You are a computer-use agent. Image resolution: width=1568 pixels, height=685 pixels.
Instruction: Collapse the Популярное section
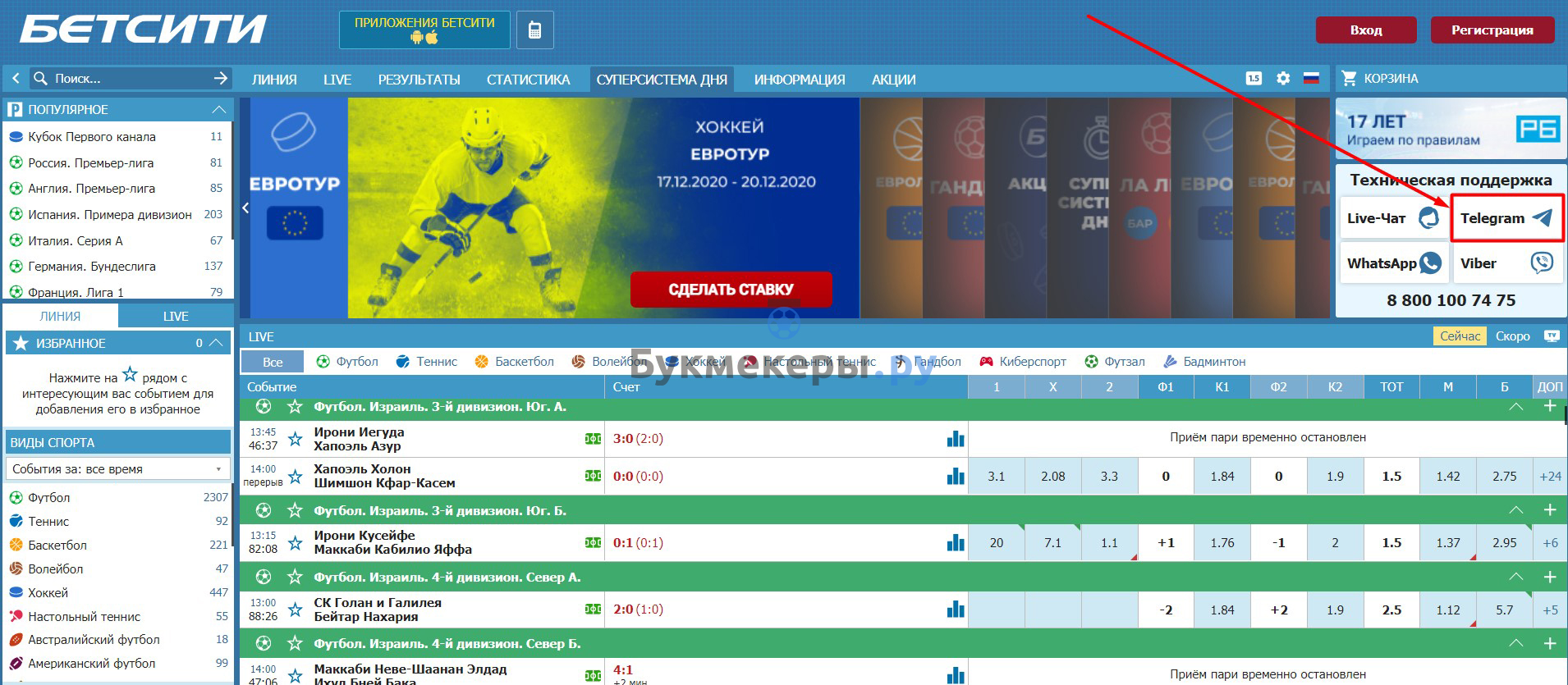218,110
